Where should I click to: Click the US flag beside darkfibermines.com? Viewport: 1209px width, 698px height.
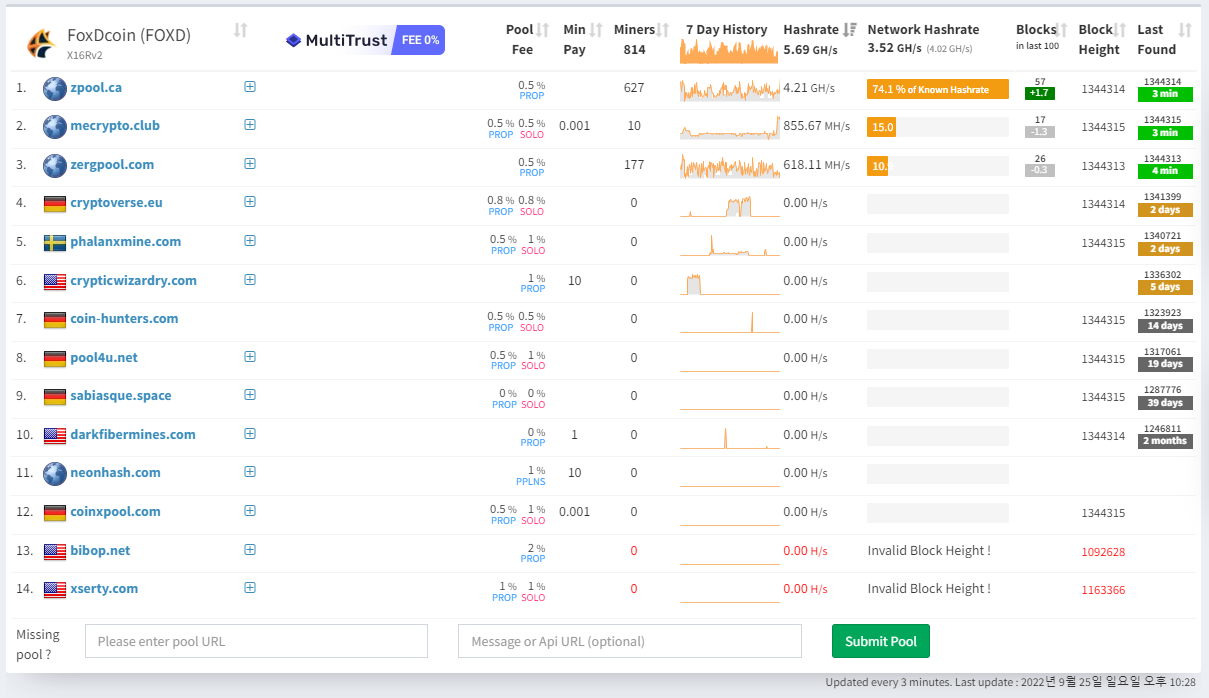[x=55, y=436]
